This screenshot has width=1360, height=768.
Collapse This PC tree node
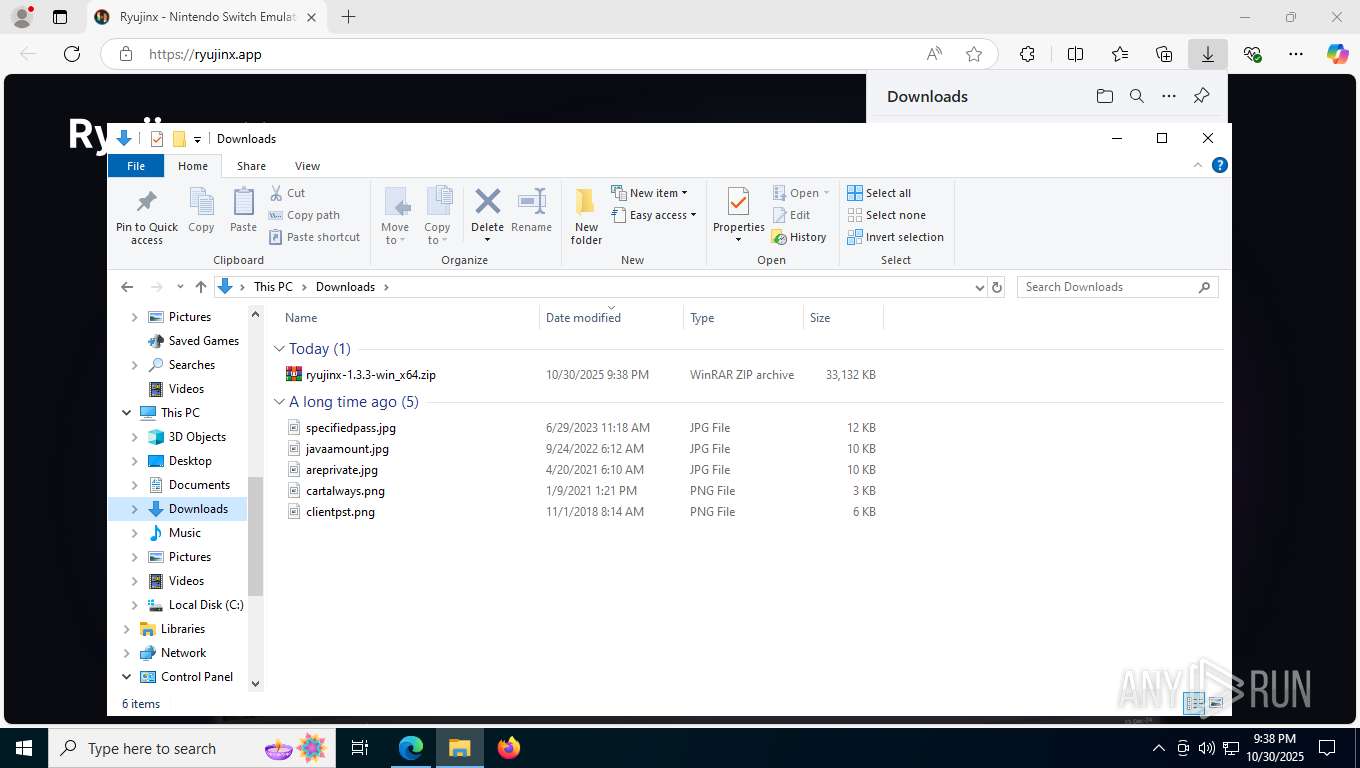pyautogui.click(x=127, y=413)
